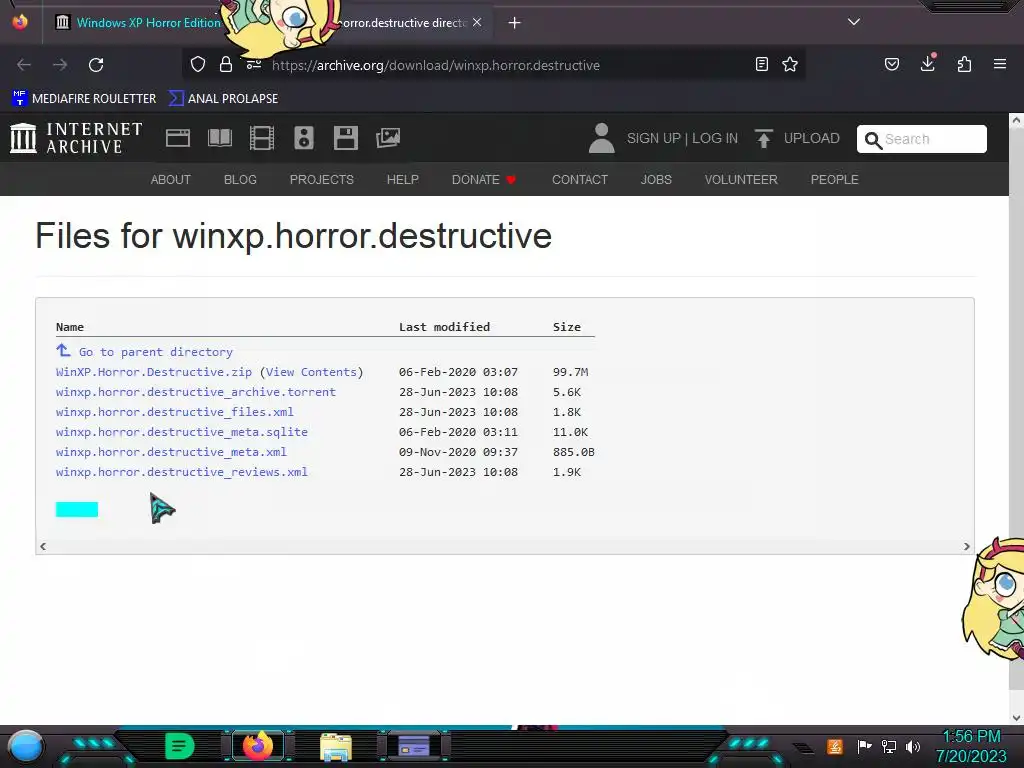Toggle Reader View icon

[x=761, y=64]
